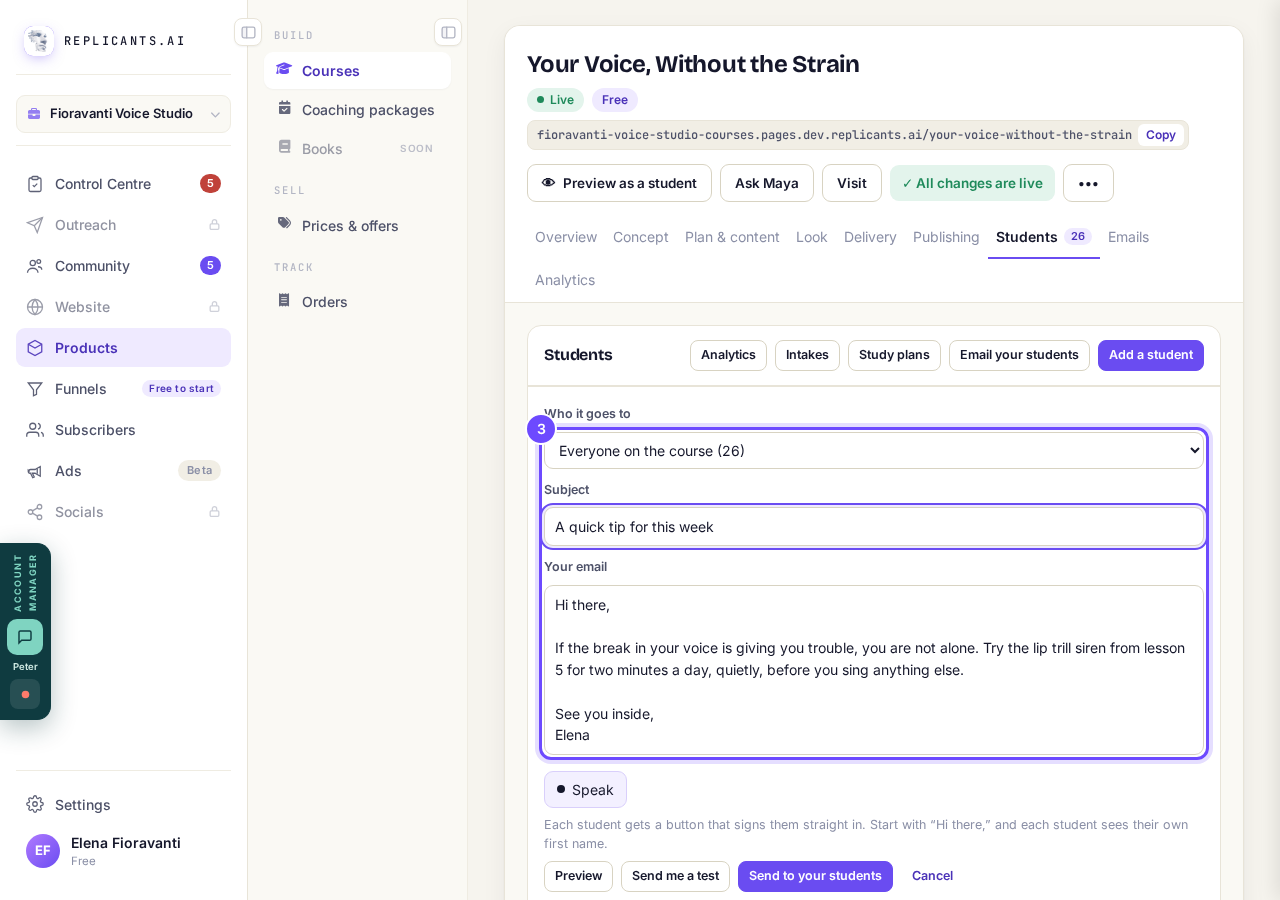Toggle the Speak dictation button
The width and height of the screenshot is (1280, 900).
585,790
